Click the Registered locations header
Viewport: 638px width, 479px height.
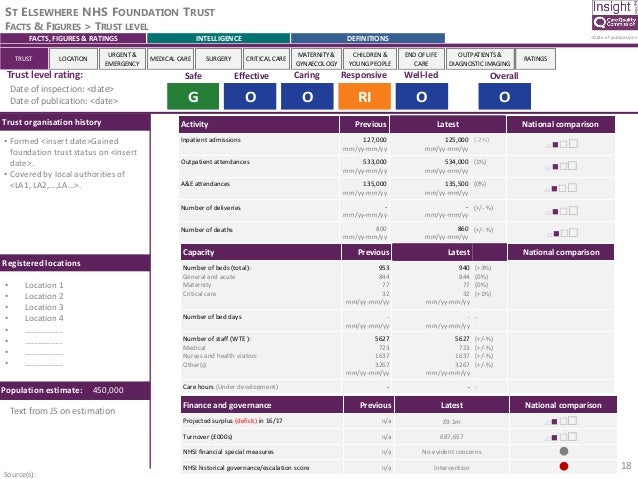(75, 263)
